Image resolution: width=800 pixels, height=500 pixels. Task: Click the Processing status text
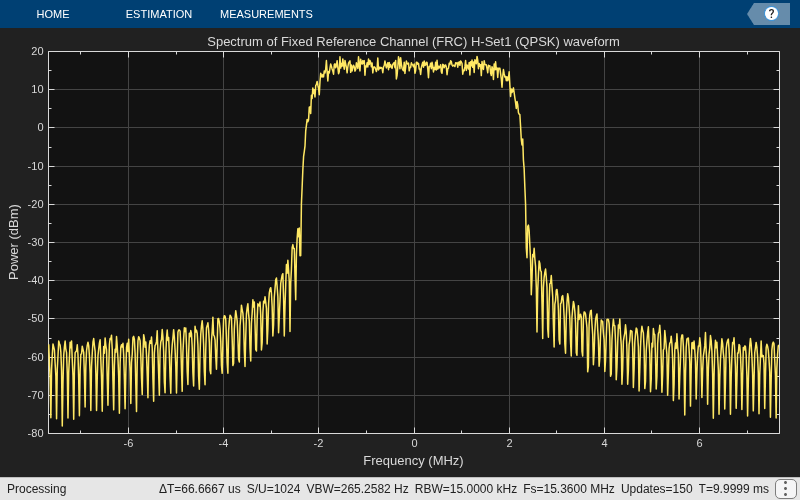click(37, 489)
